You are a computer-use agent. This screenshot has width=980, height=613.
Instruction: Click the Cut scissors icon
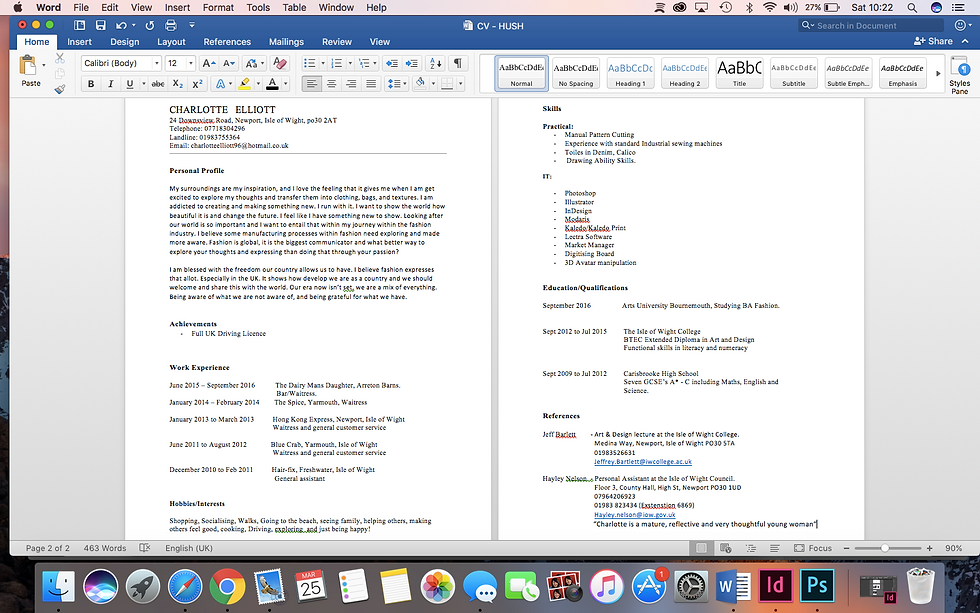(x=60, y=58)
